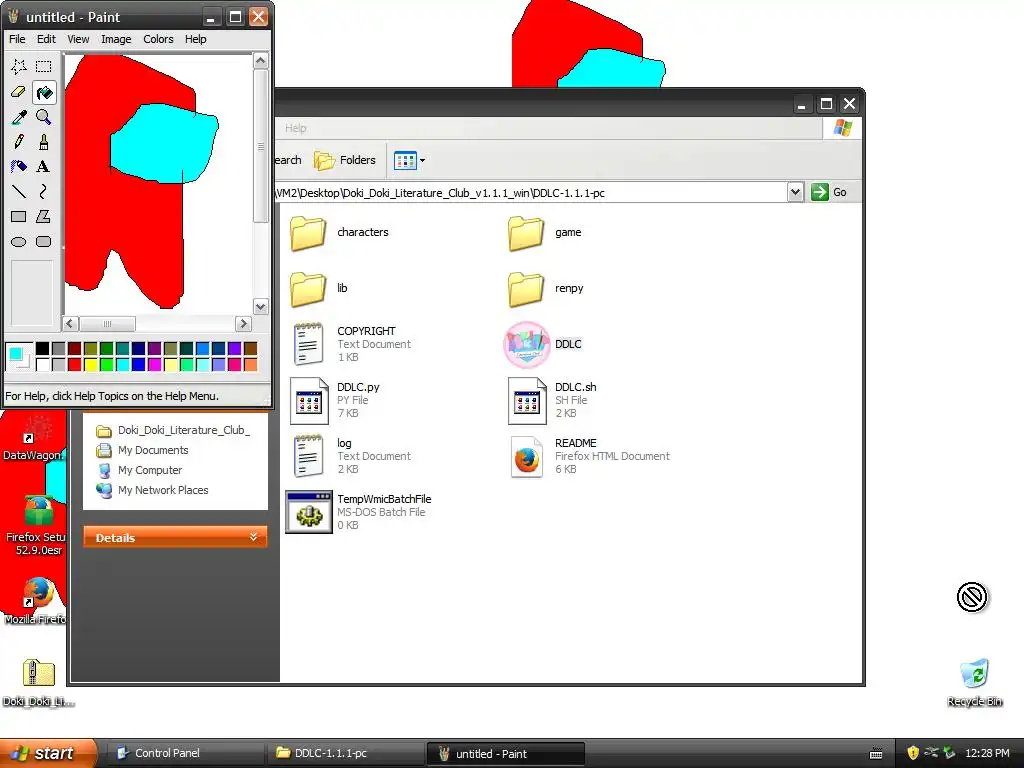Click the address bar path field
Viewport: 1024px width, 768px height.
531,193
